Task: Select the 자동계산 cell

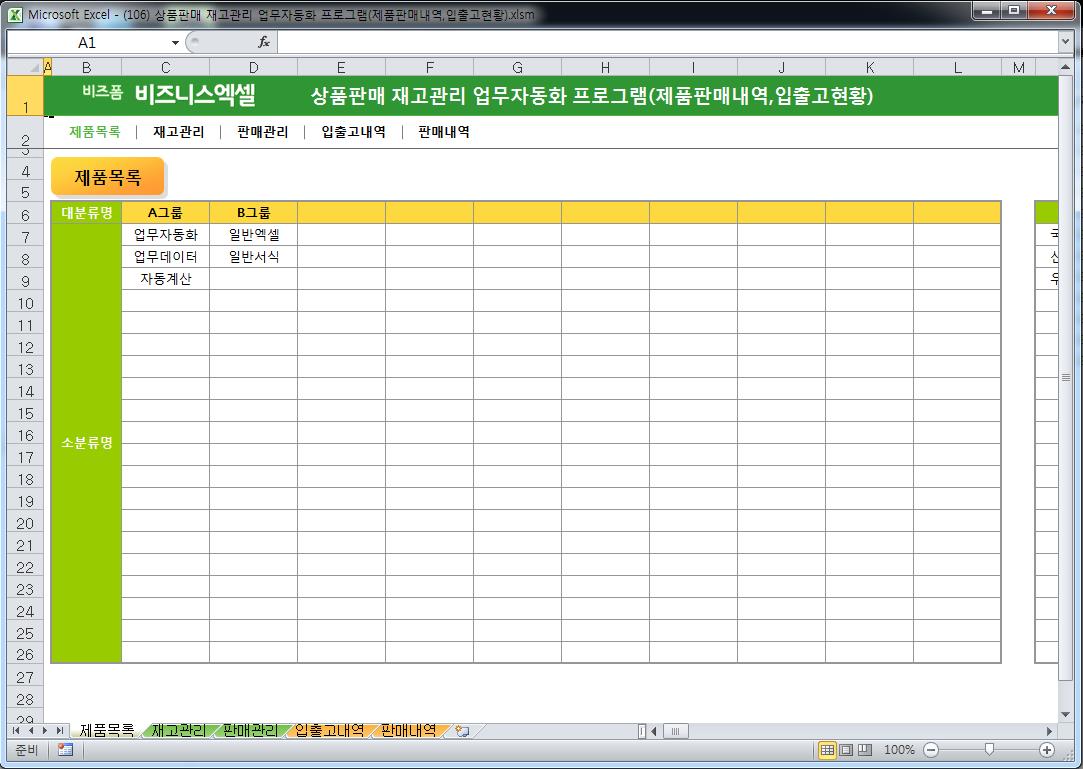Action: click(166, 279)
